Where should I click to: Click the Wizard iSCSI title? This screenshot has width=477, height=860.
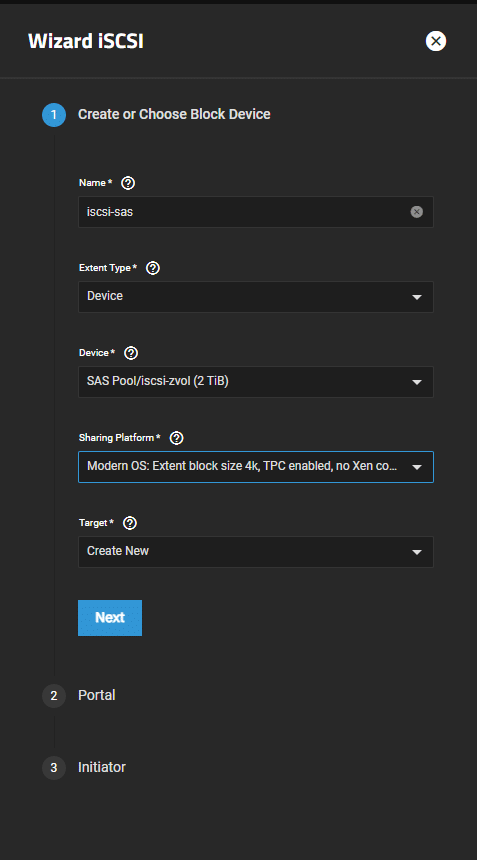tap(86, 42)
